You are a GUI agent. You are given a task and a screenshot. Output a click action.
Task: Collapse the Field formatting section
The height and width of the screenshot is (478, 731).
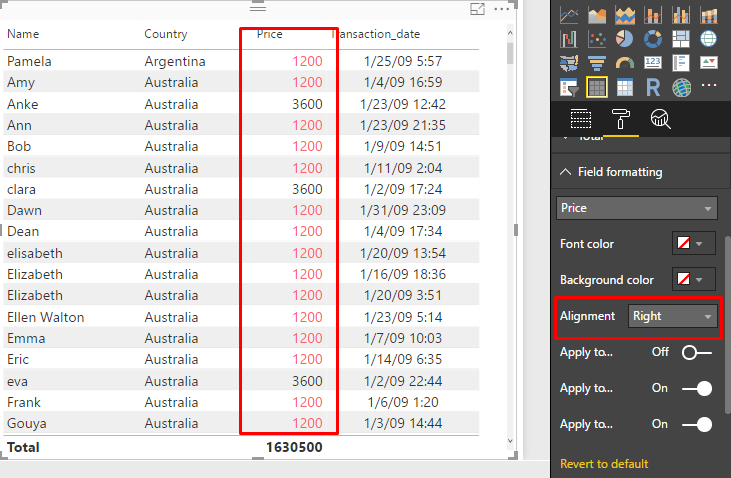click(566, 172)
